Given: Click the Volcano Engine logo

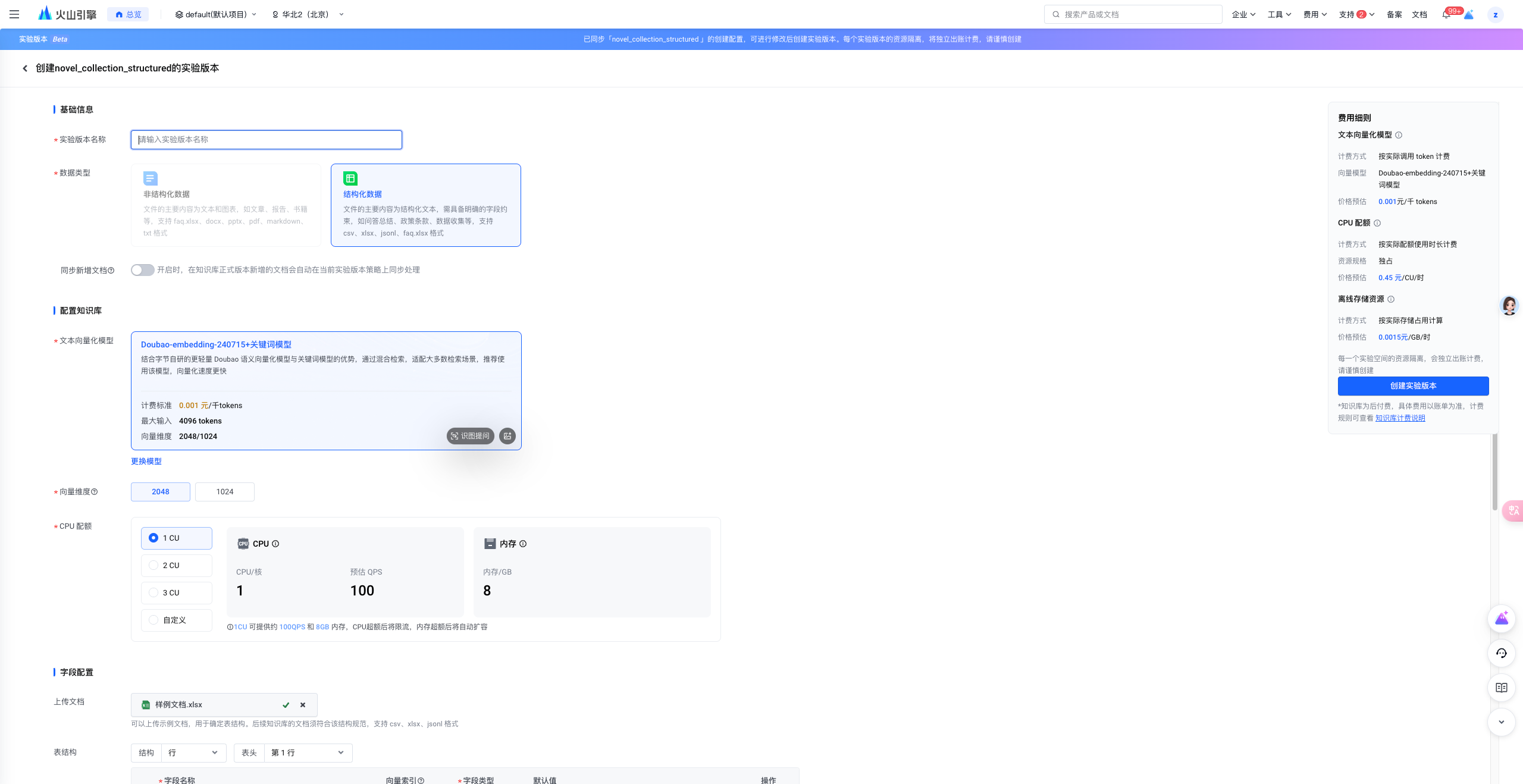Looking at the screenshot, I should [x=67, y=14].
